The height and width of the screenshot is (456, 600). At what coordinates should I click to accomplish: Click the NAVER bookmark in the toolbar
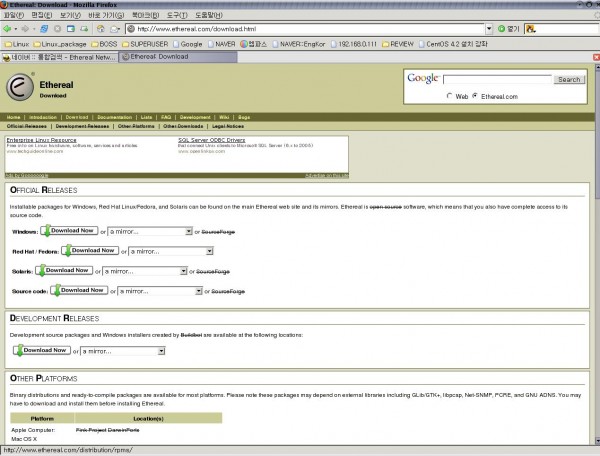[222, 44]
